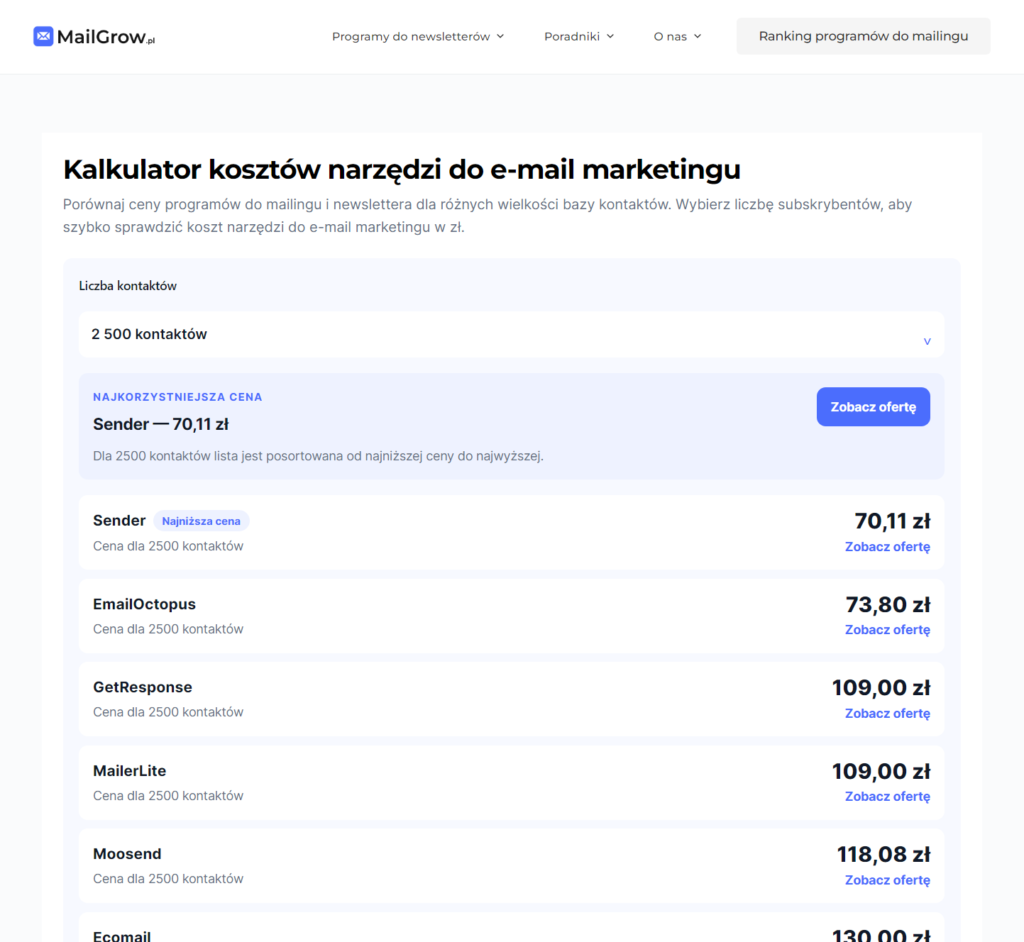This screenshot has width=1024, height=942.
Task: Click MailerLite's 109,00 zł price
Action: click(x=881, y=771)
